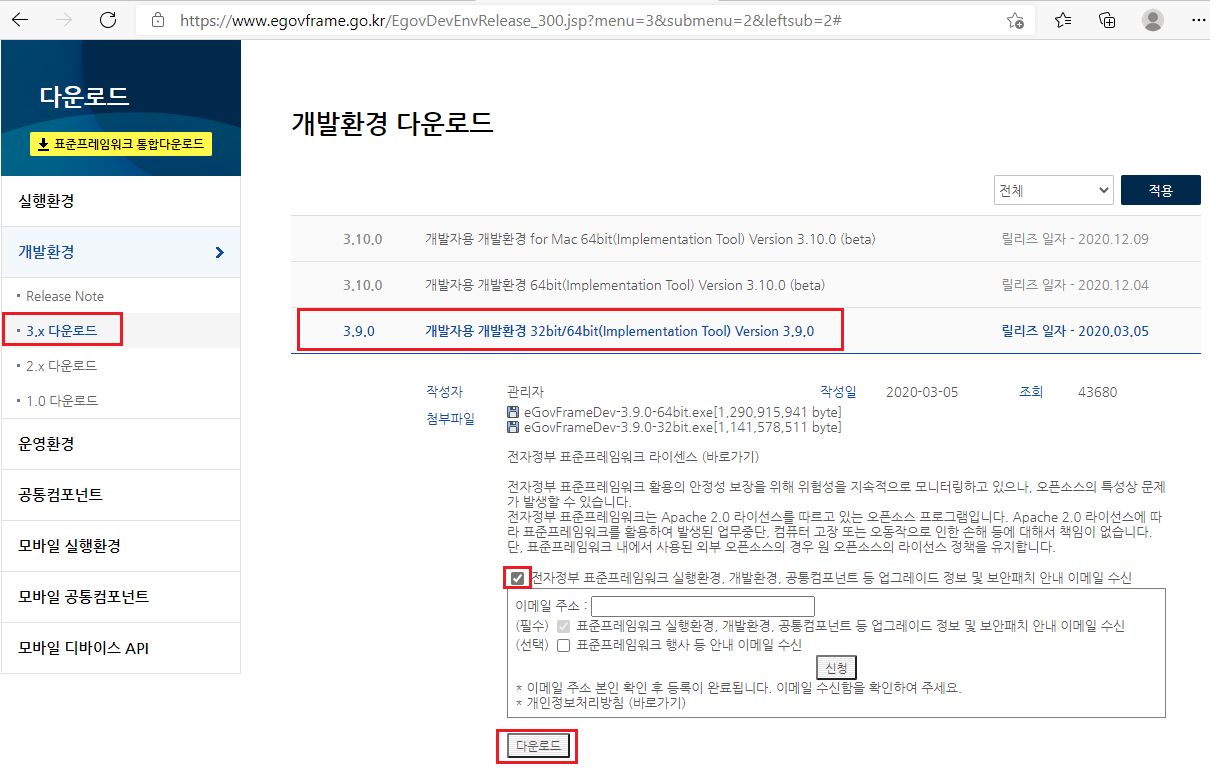Open the Favorites list icon
The image size is (1216, 770).
tap(1063, 20)
